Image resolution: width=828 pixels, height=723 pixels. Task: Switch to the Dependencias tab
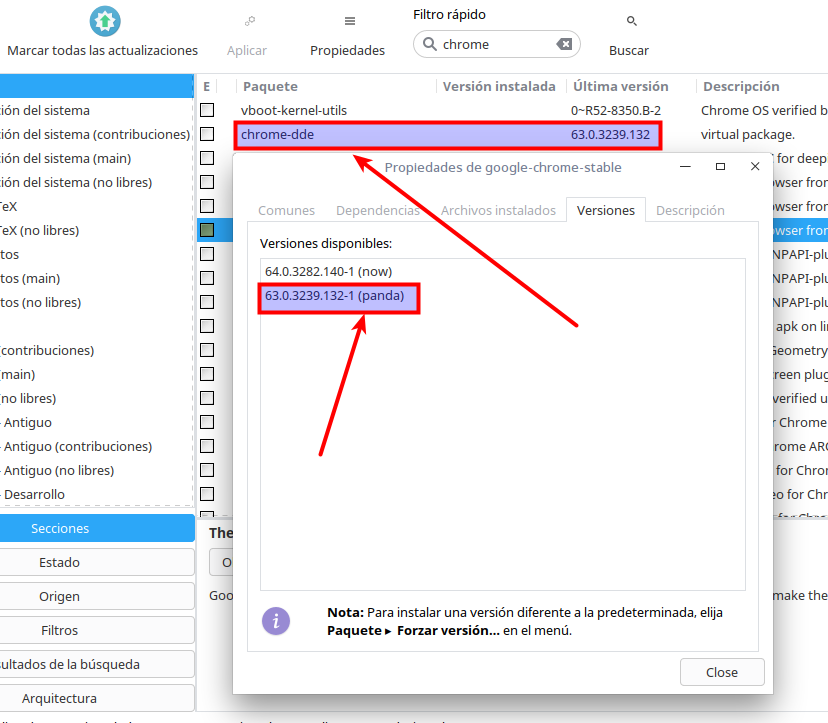pyautogui.click(x=378, y=210)
